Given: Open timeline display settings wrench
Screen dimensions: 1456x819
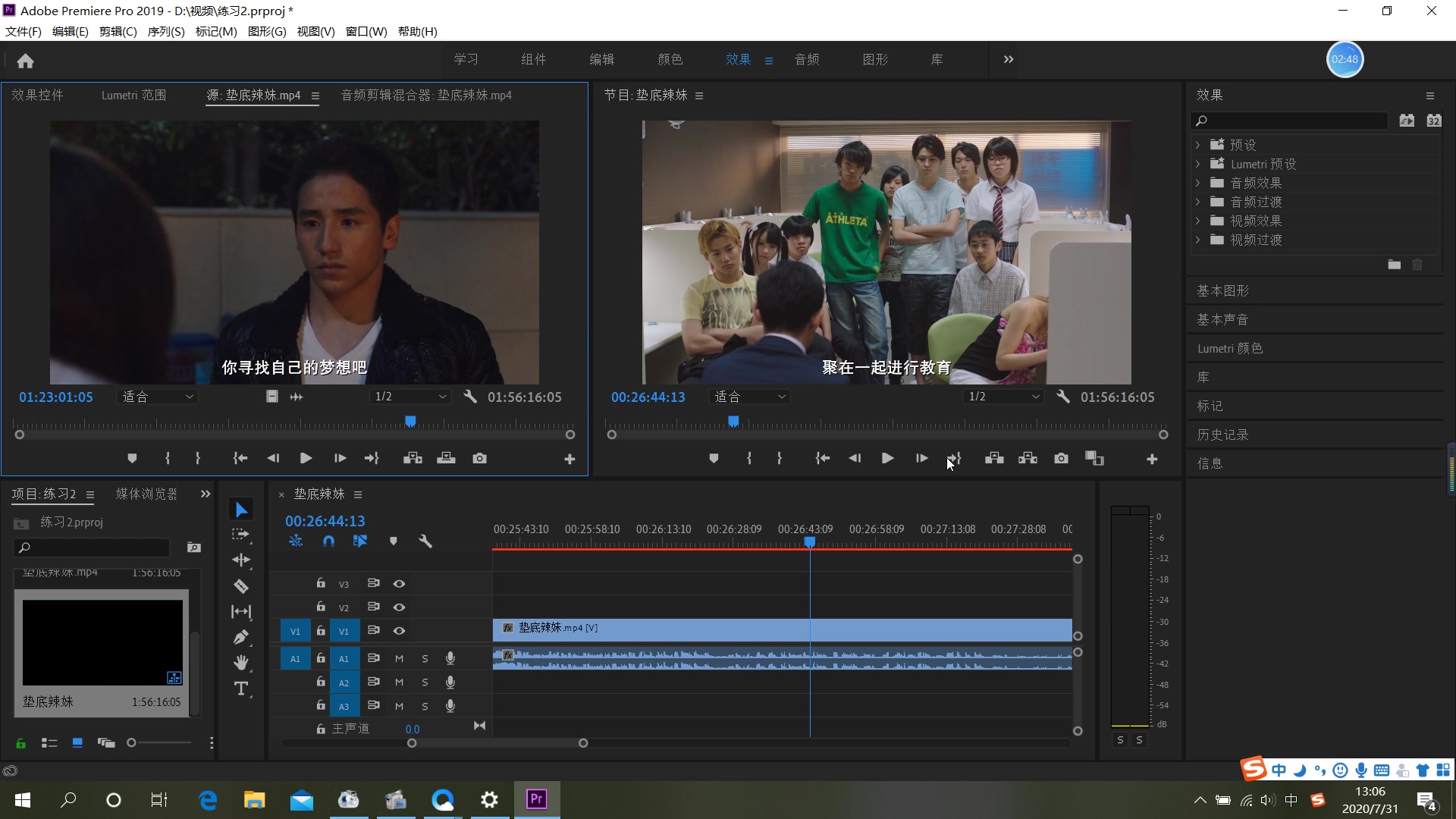Looking at the screenshot, I should coord(425,541).
